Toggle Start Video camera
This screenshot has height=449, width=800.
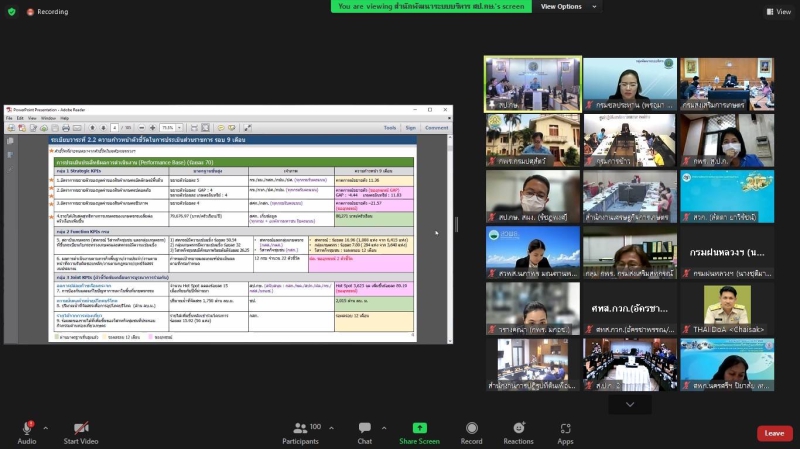[x=81, y=427]
